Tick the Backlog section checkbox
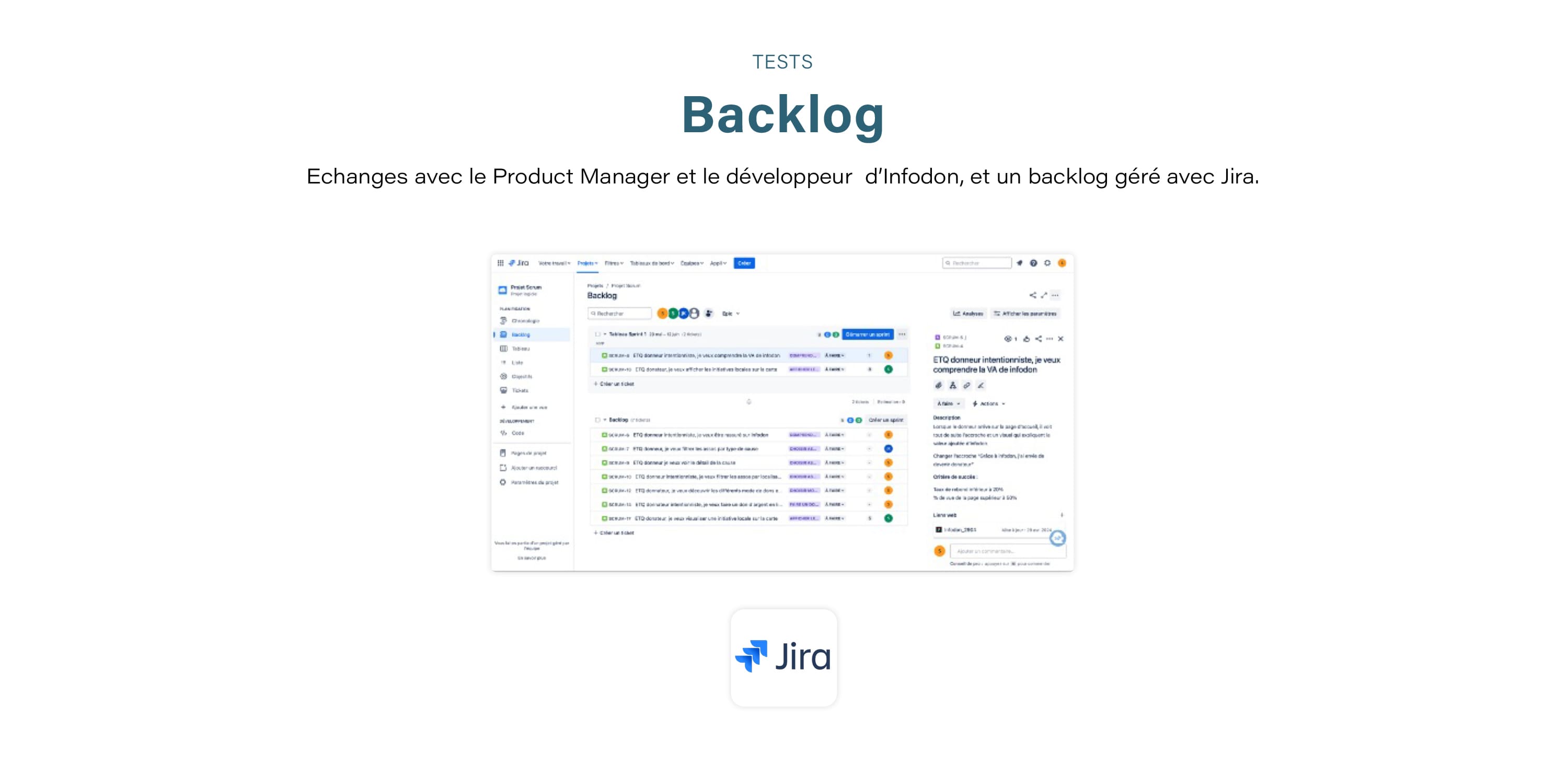This screenshot has height=762, width=1568. [x=598, y=420]
